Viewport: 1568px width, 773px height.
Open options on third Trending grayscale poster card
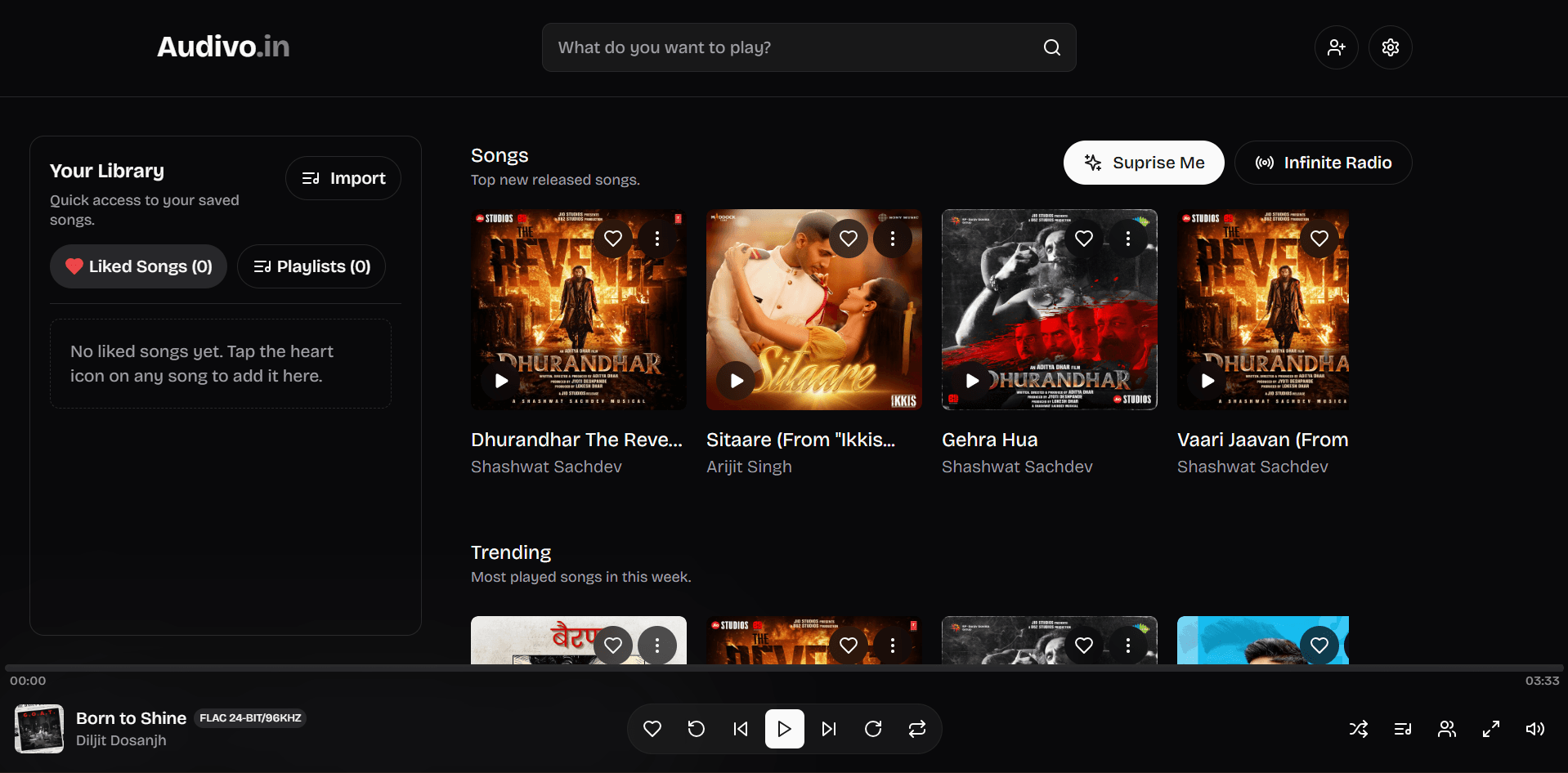(1128, 646)
